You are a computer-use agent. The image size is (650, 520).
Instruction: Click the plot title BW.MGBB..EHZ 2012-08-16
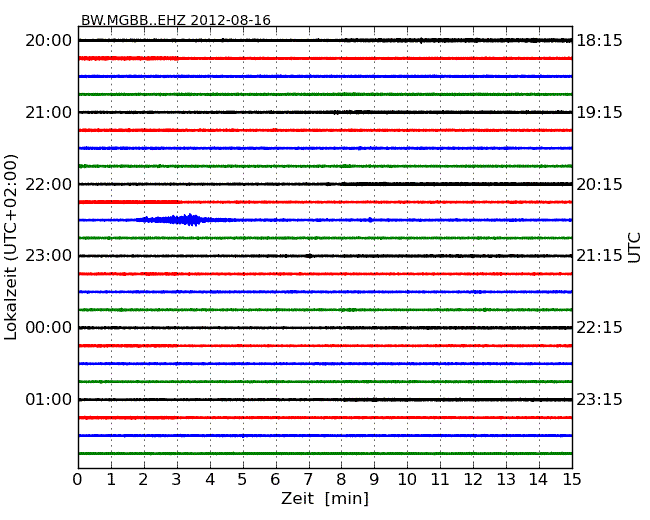pos(175,20)
